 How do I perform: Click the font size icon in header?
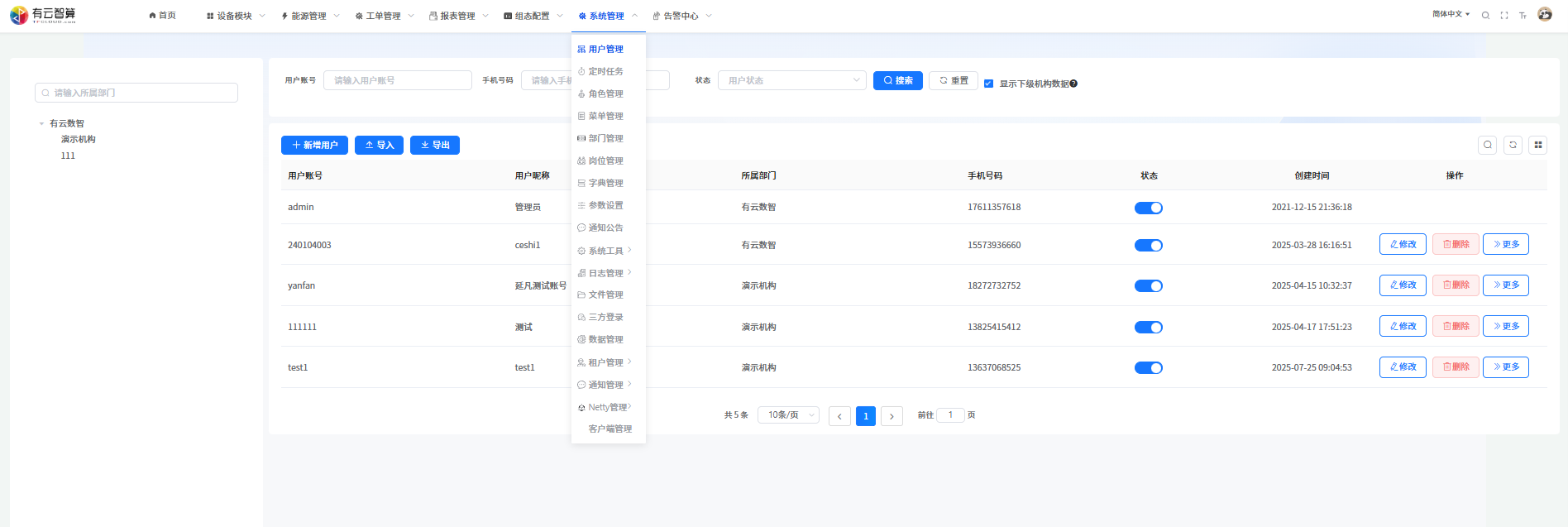click(x=1523, y=16)
